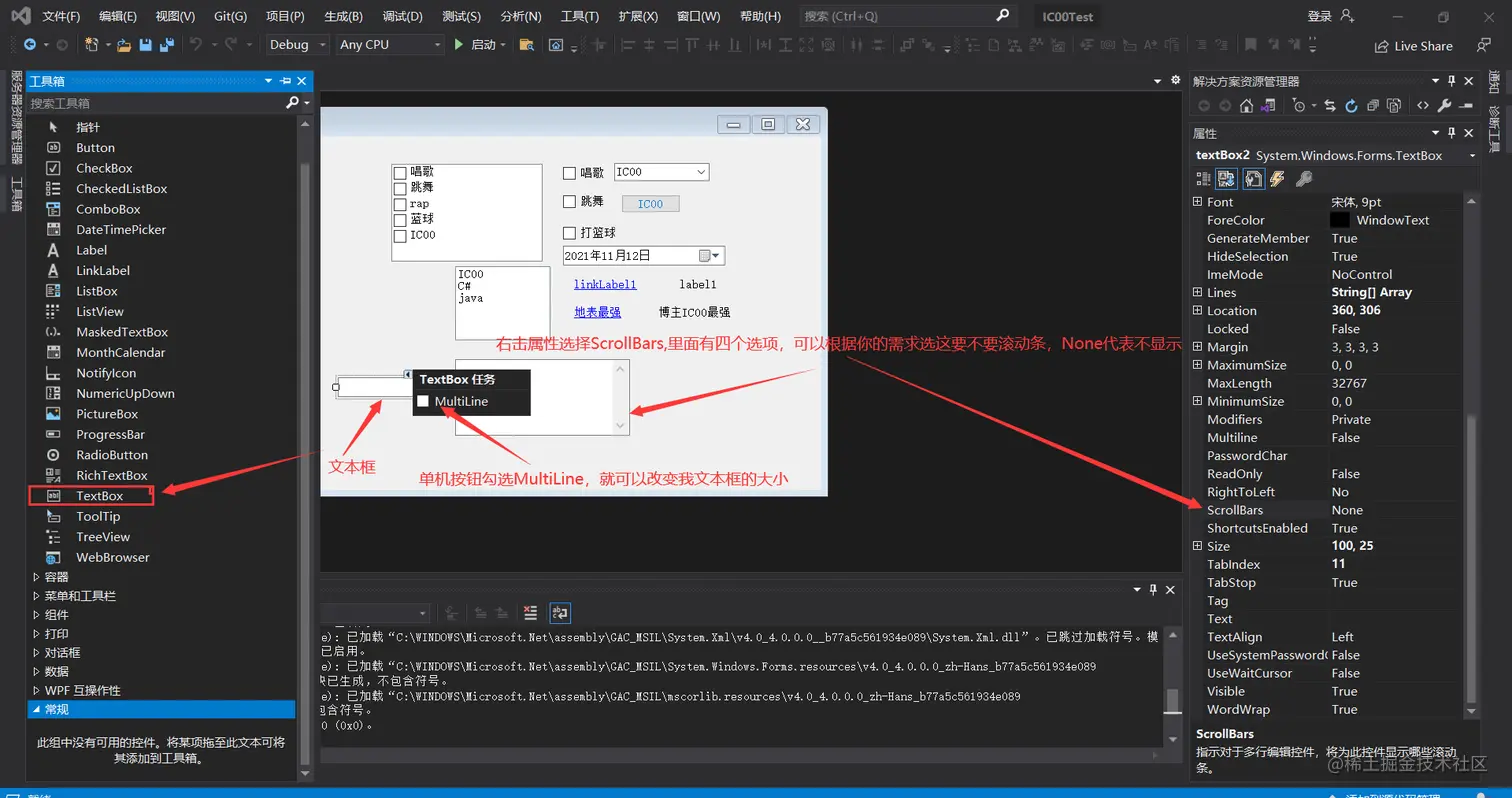Click the linkLabel1 link on the form
The height and width of the screenshot is (798, 1512).
[605, 285]
